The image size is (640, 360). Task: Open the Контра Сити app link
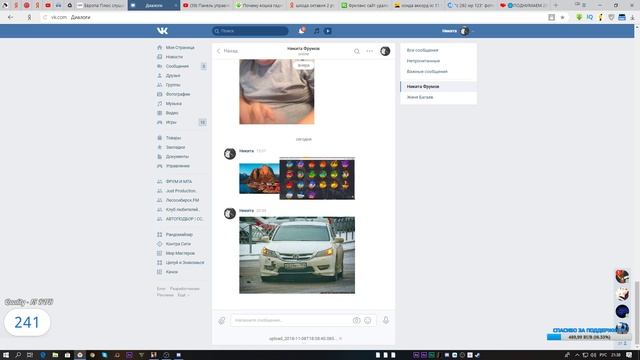coord(178,244)
